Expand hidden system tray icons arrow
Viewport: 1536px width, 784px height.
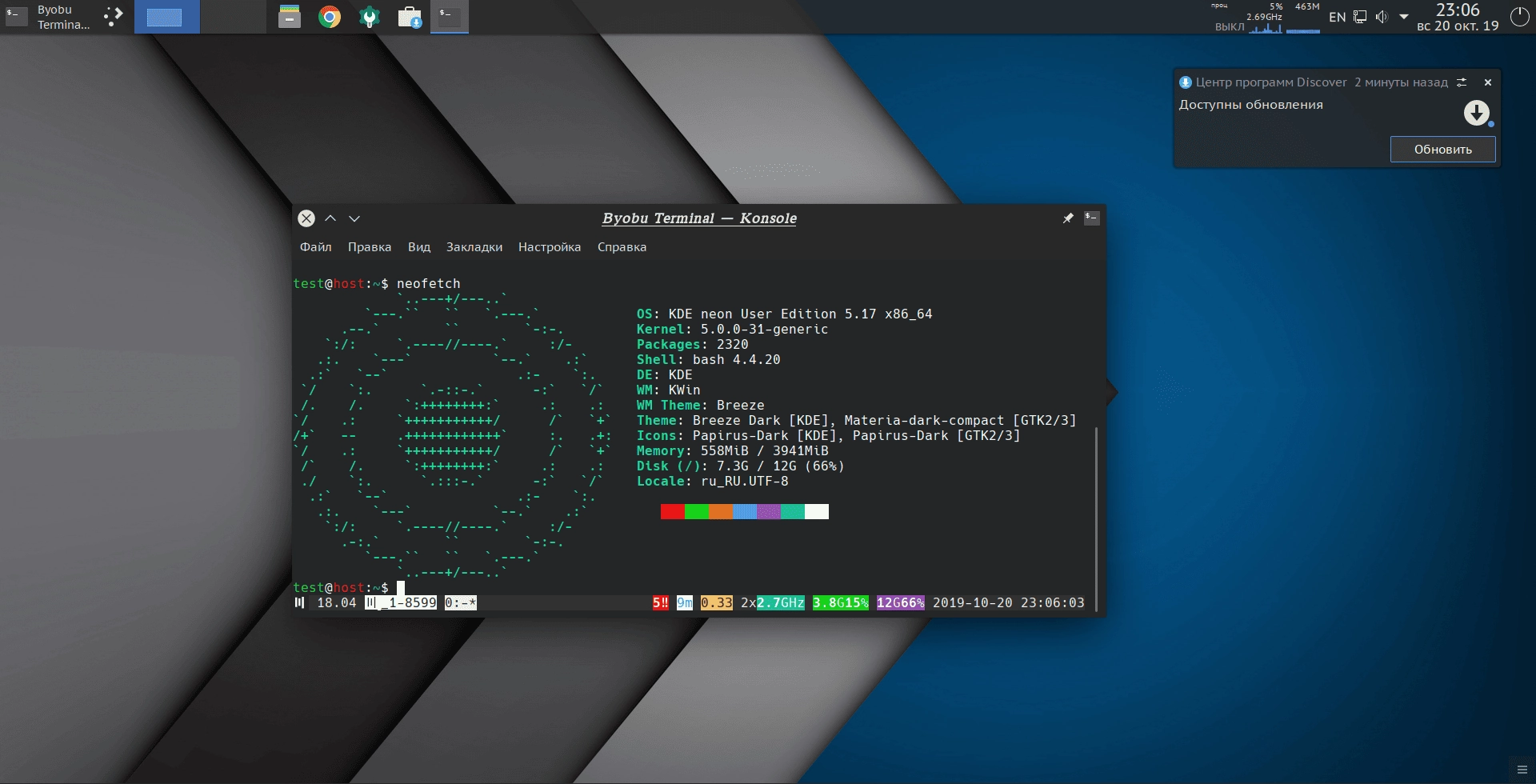click(1403, 17)
